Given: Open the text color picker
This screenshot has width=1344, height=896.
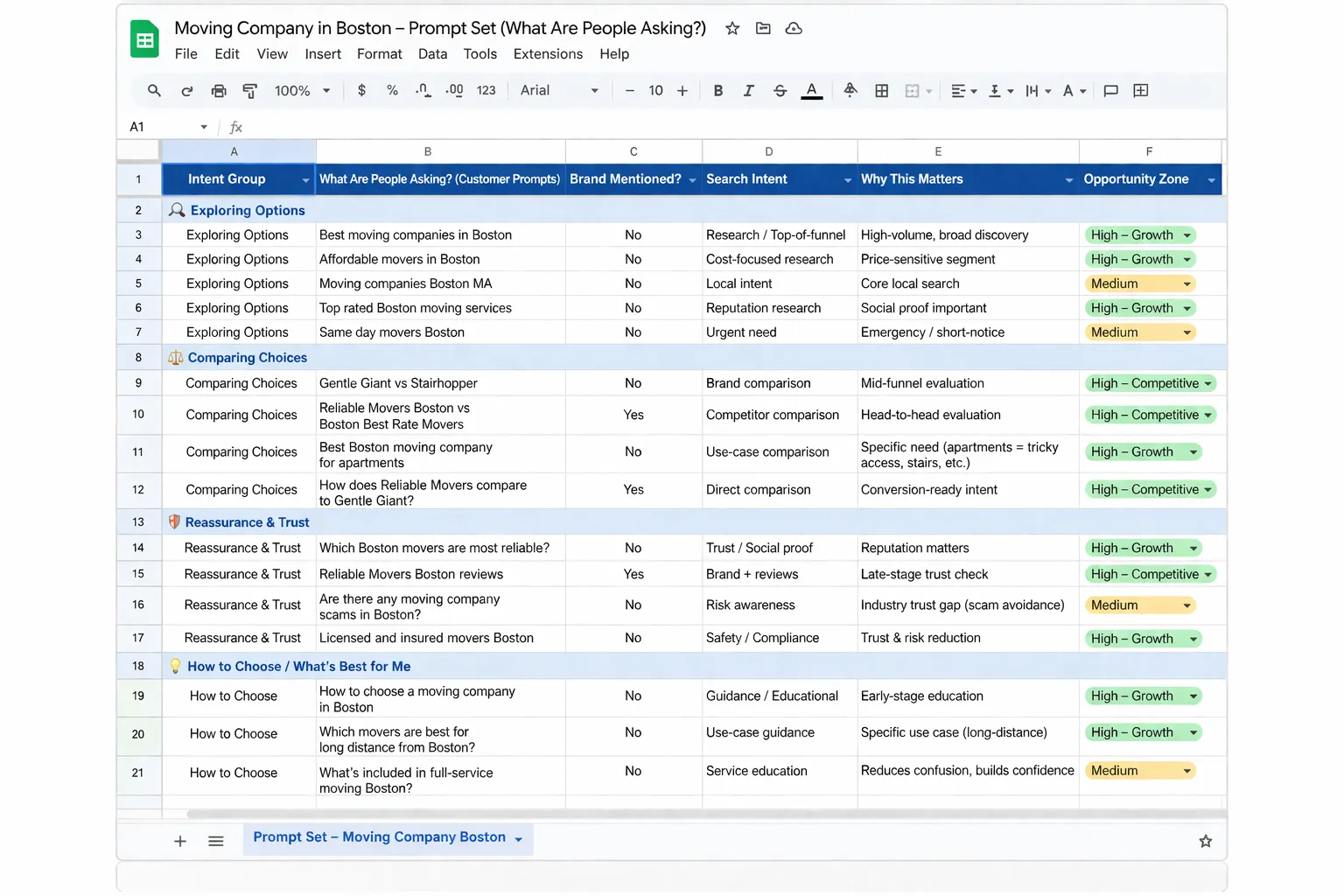Looking at the screenshot, I should 811,91.
